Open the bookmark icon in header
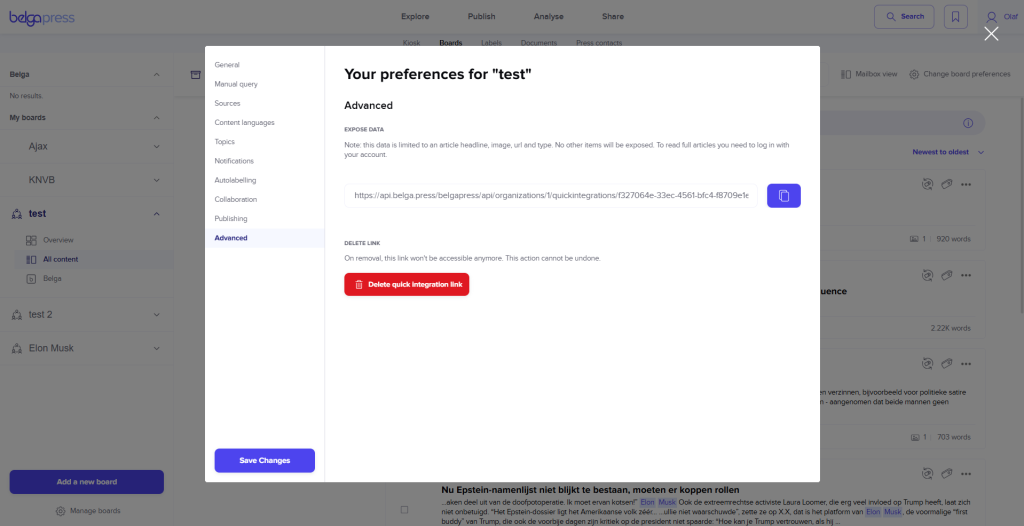Image resolution: width=1024 pixels, height=526 pixels. point(955,17)
